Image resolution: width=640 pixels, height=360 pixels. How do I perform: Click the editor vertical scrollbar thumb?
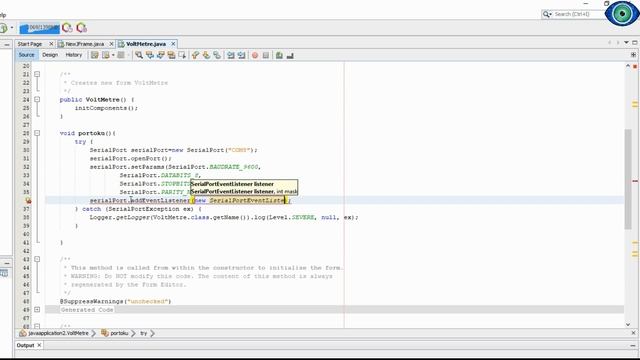(628, 180)
